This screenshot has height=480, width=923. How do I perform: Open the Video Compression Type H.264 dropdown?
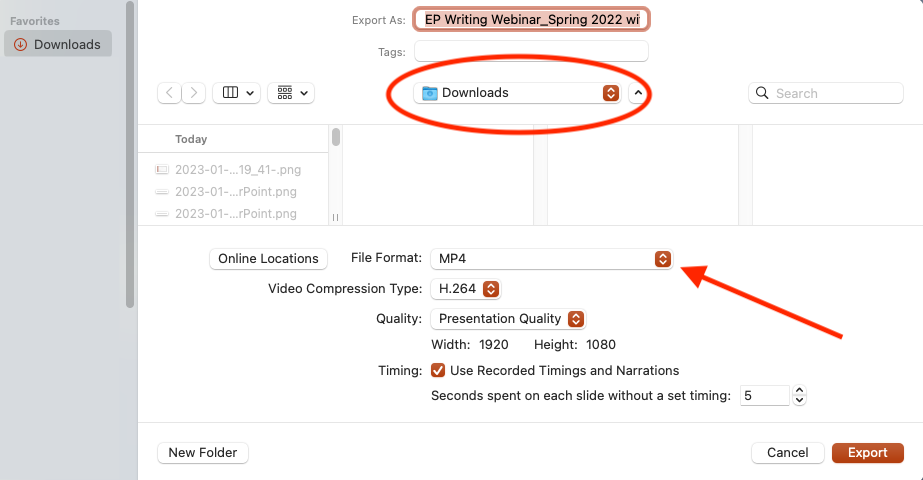[x=466, y=289]
